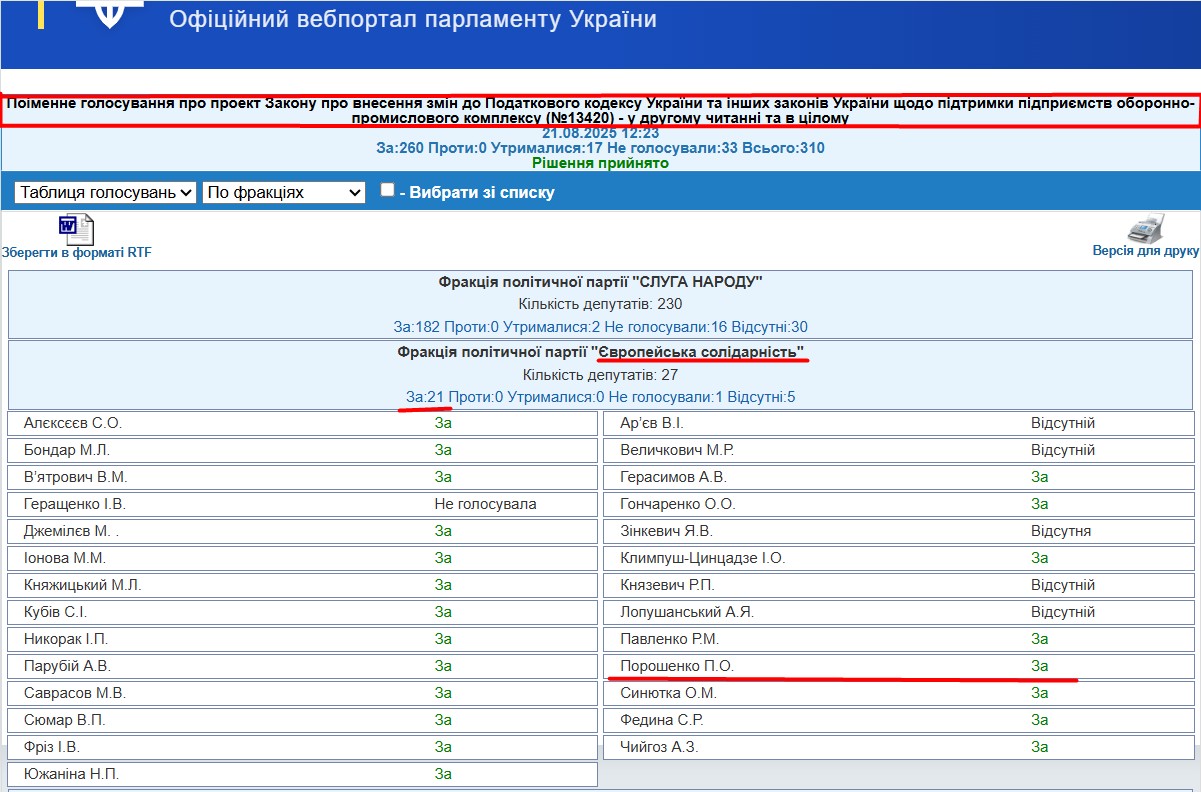Click 'Відсутня' status for Зінкевич
This screenshot has width=1201, height=792.
pos(1061,531)
